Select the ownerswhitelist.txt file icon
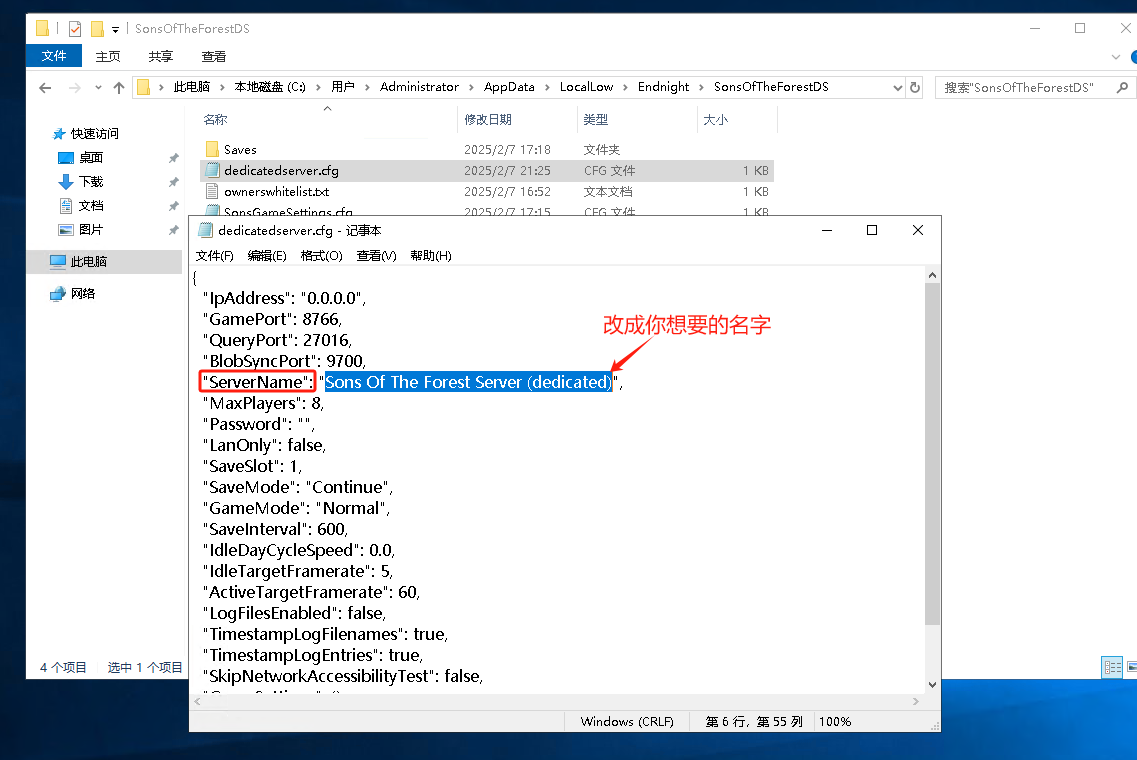This screenshot has height=760, width=1137. [x=212, y=191]
